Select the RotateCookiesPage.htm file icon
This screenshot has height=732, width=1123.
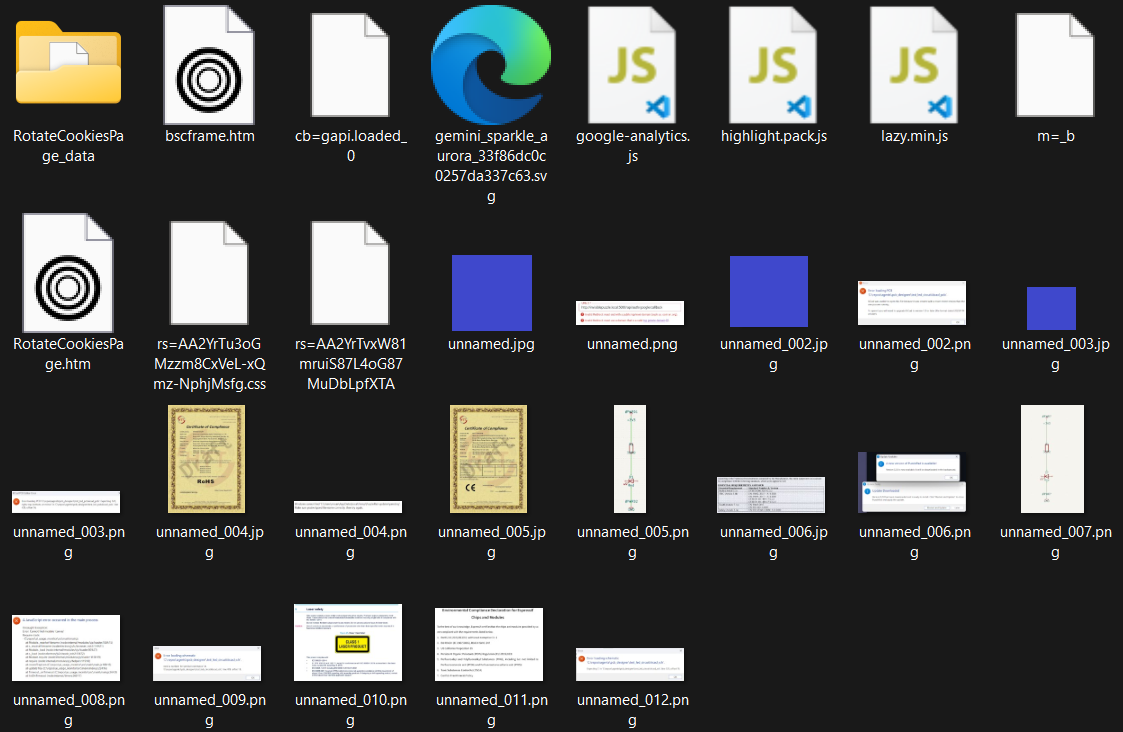[68, 272]
